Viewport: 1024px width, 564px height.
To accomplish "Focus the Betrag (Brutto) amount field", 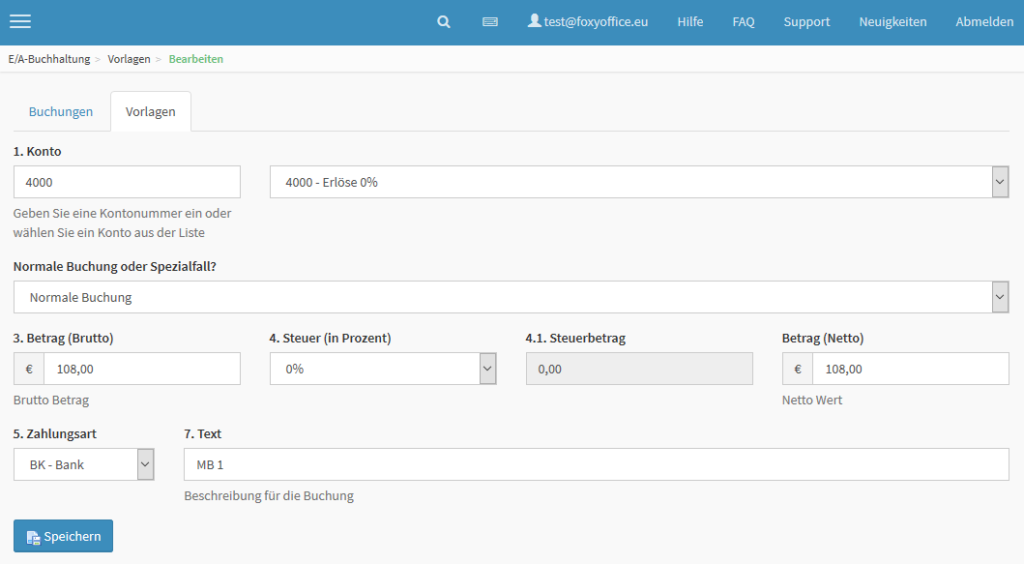I will pos(141,369).
